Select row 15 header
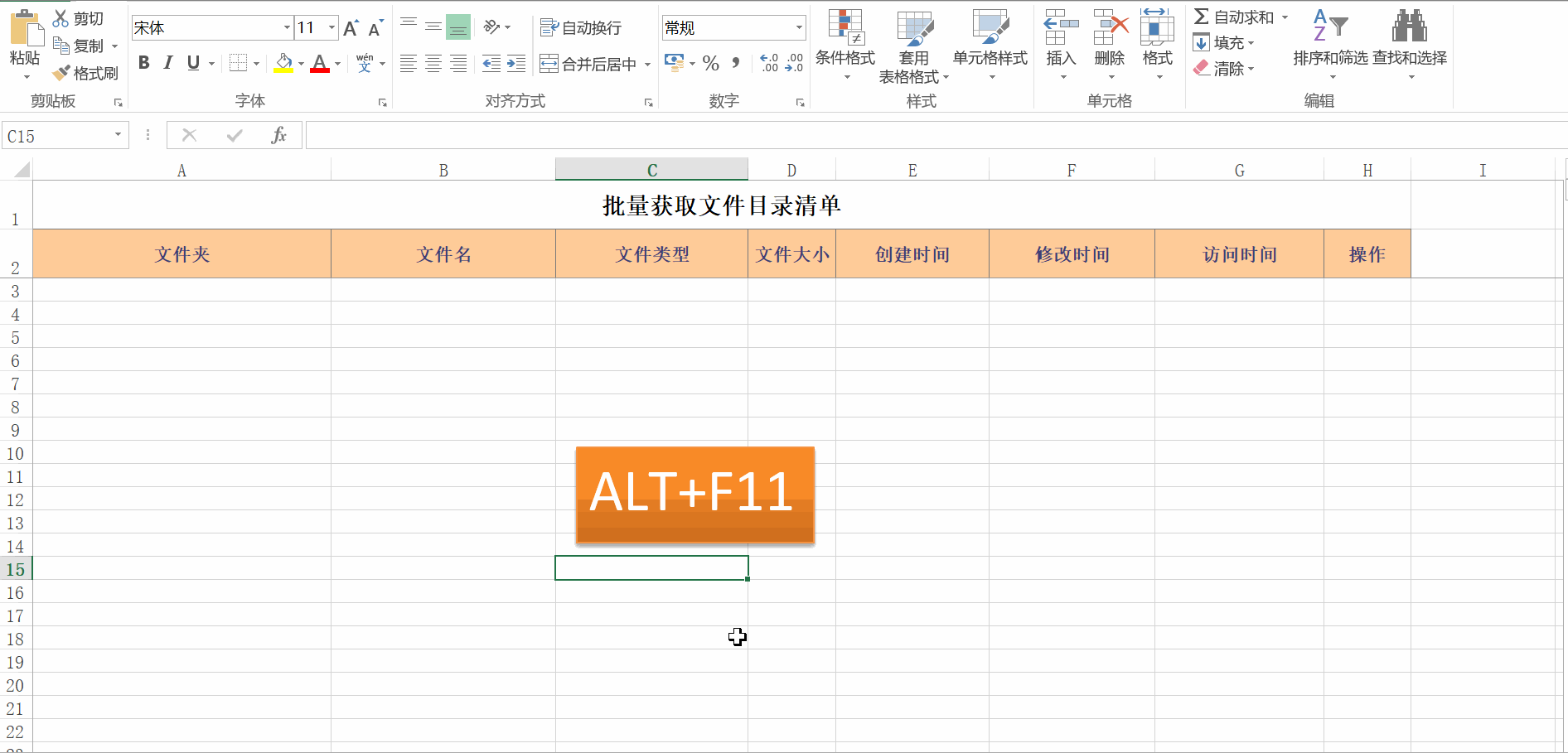This screenshot has width=1568, height=753. point(16,569)
